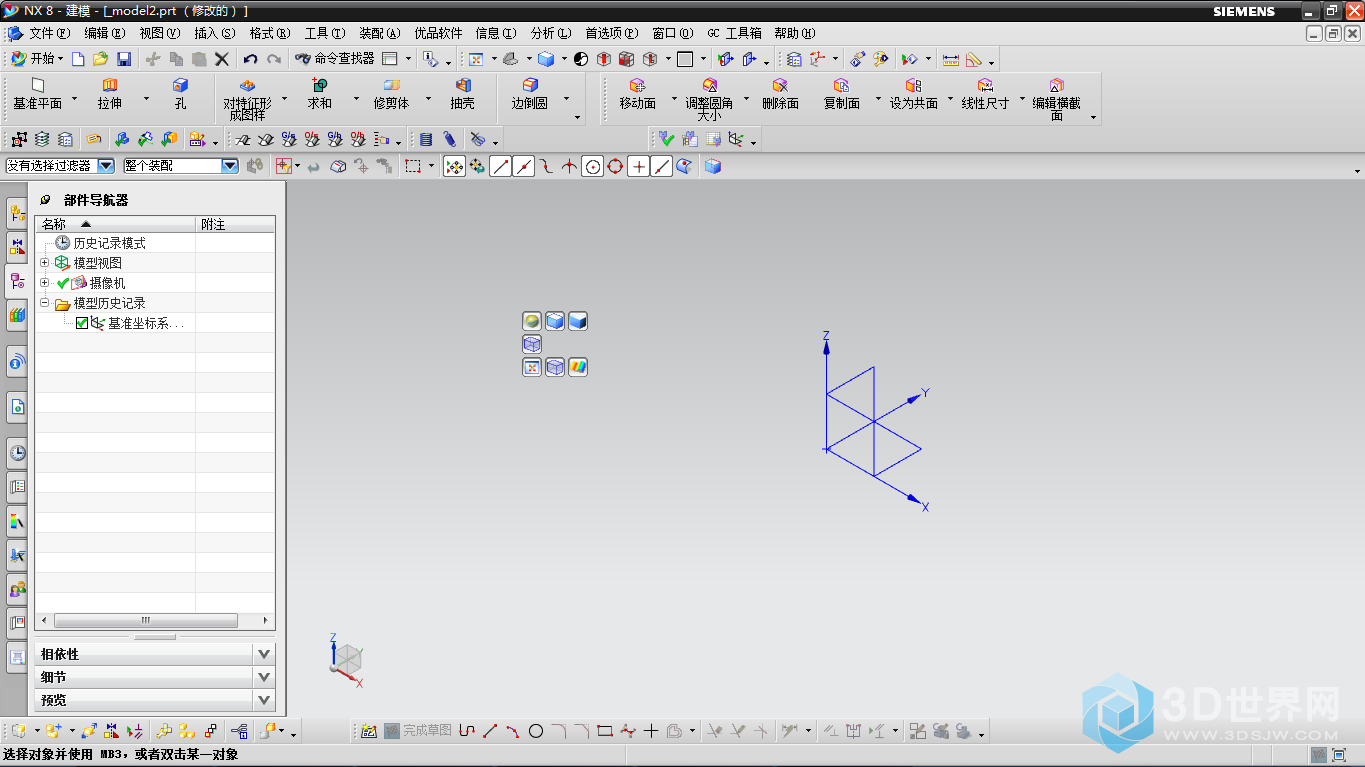Toggle the 基准坐标系 checkbox in model history
Screen dimensions: 1365x767
tap(82, 323)
